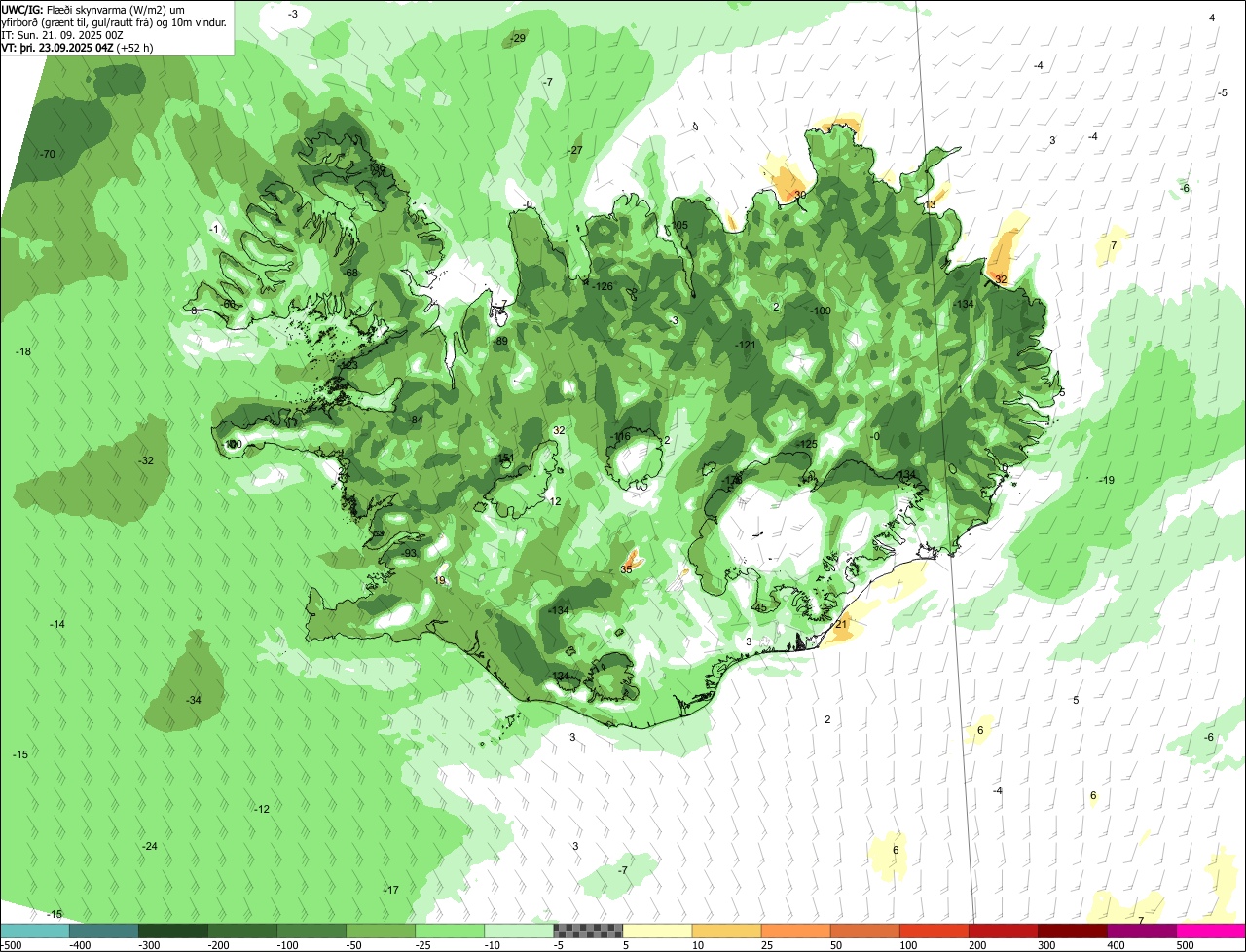Click the header line 'yfirborð (grænt til, gul/rautt frá) og 10m vindur.'
This screenshot has height=952, width=1246.
pos(115,21)
